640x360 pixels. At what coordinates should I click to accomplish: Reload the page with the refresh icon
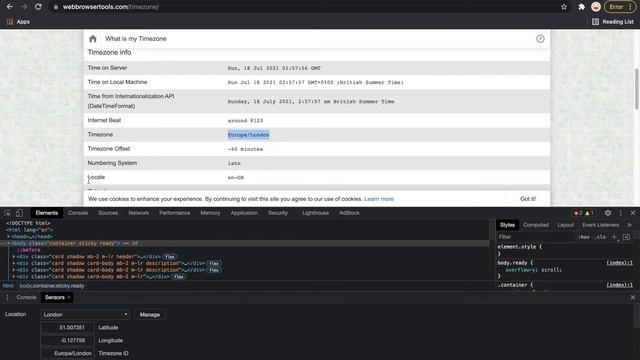38,7
